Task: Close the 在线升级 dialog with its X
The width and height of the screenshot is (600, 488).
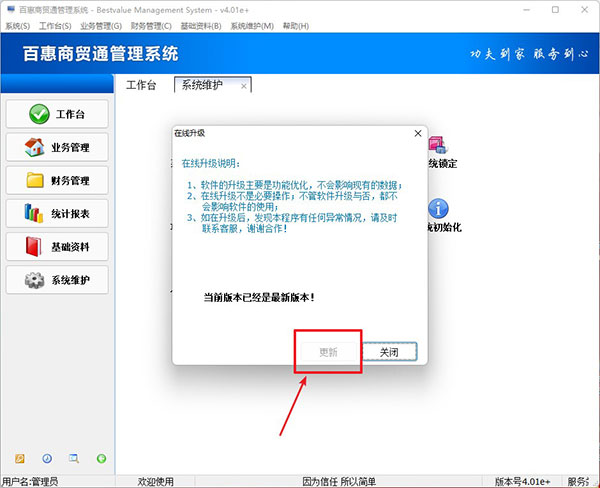Action: [418, 133]
